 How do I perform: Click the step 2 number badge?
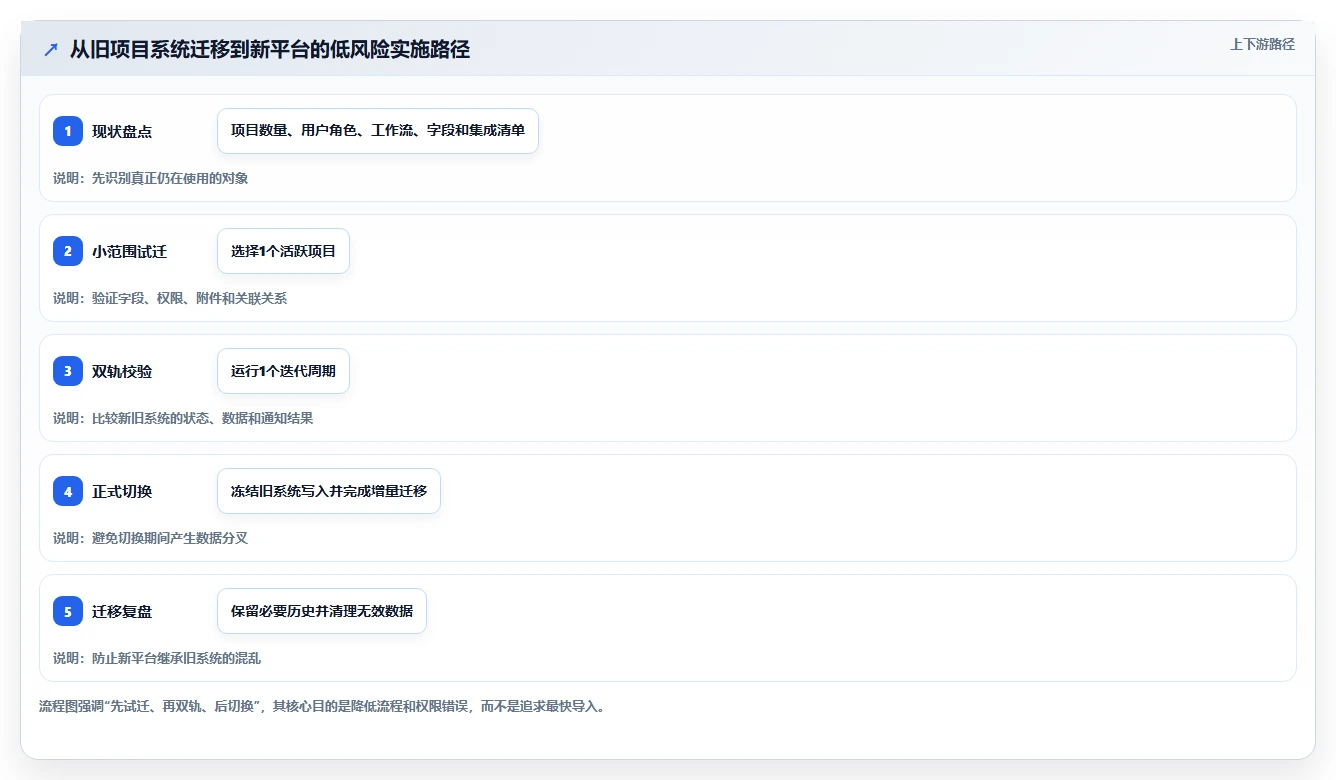(68, 251)
